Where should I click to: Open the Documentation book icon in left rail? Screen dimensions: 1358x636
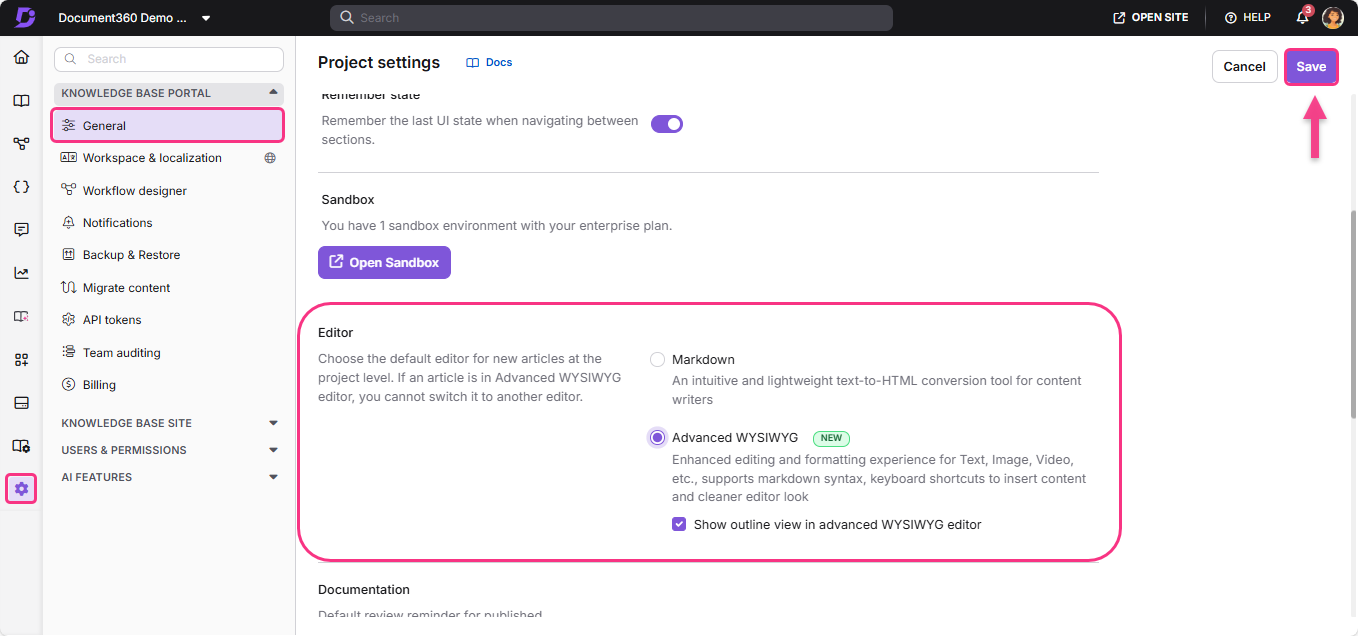coord(21,101)
